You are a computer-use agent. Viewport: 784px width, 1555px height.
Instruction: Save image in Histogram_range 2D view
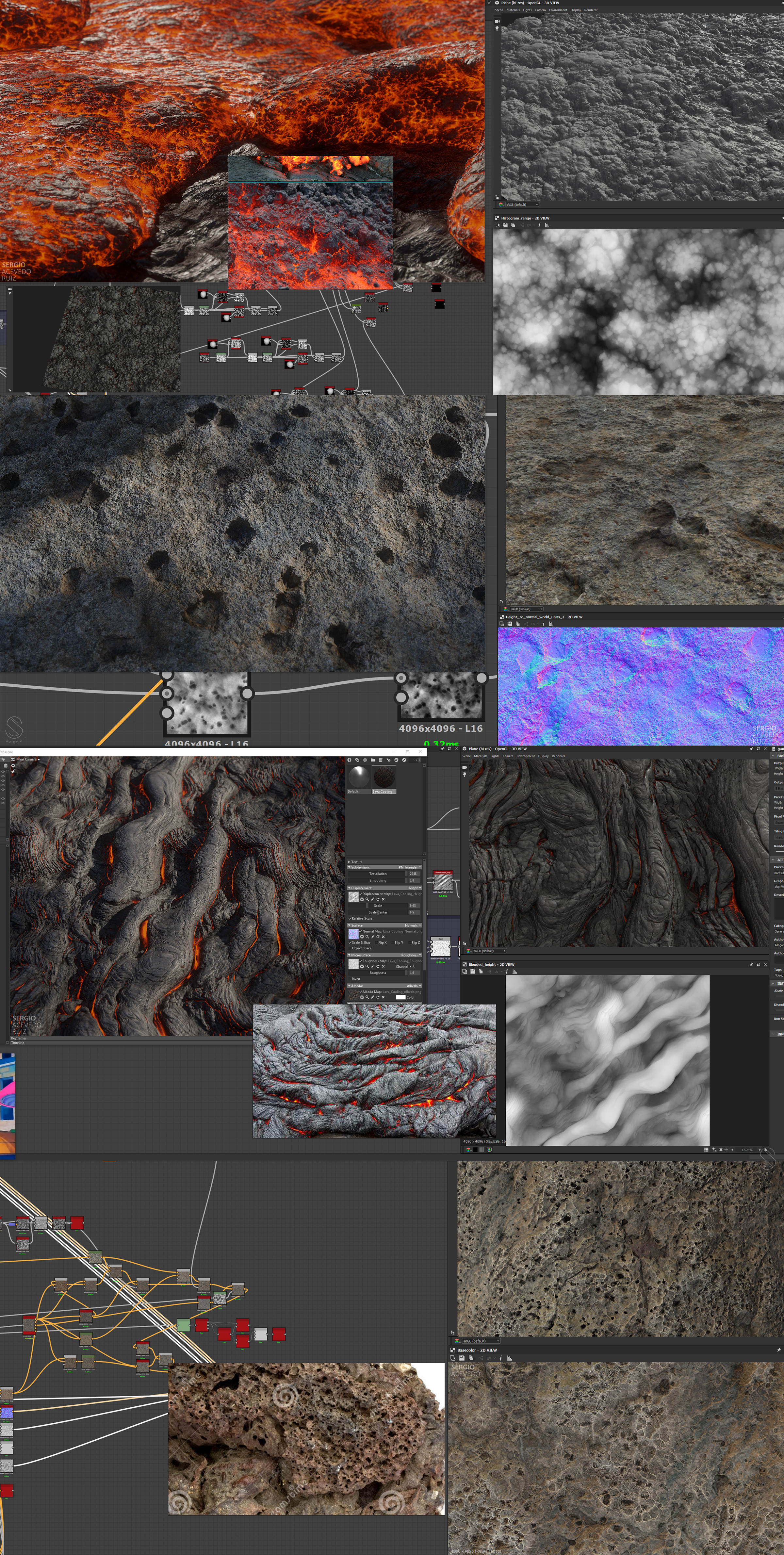(506, 225)
